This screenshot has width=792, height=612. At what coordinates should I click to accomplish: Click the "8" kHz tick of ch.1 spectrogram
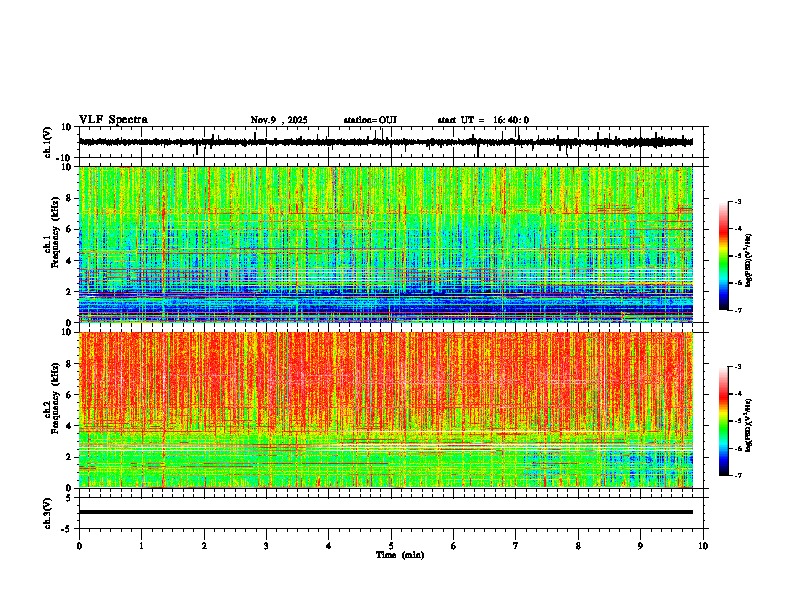70,198
